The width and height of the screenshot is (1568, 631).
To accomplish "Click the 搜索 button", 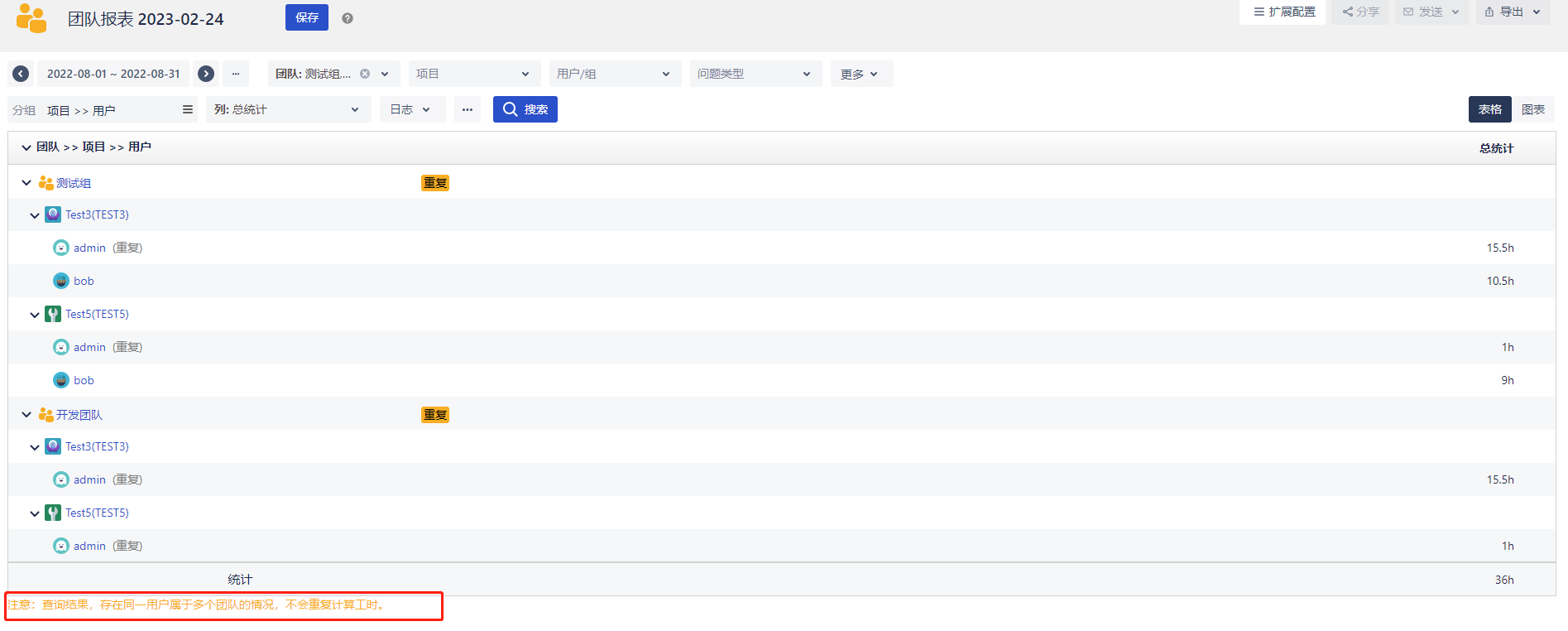I will [x=525, y=109].
